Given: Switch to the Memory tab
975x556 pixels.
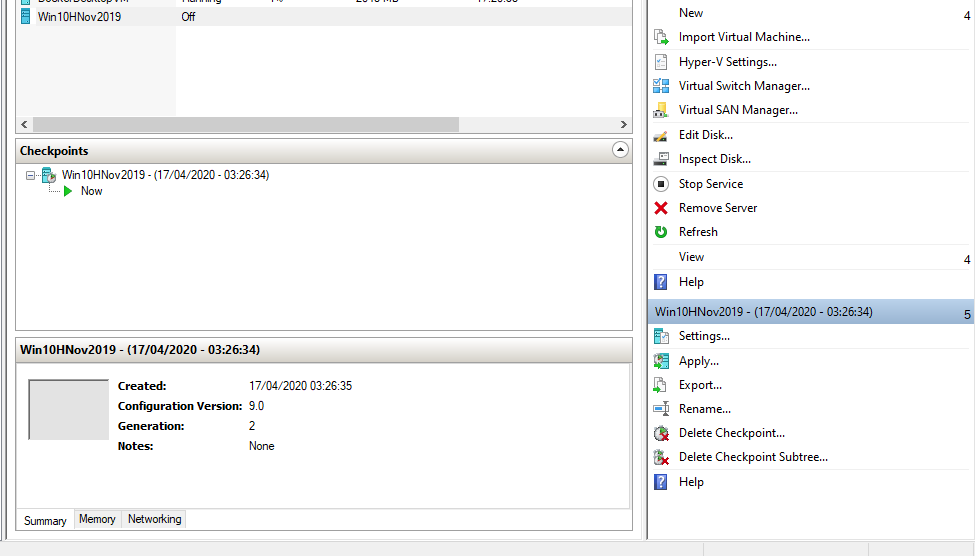Looking at the screenshot, I should point(97,519).
